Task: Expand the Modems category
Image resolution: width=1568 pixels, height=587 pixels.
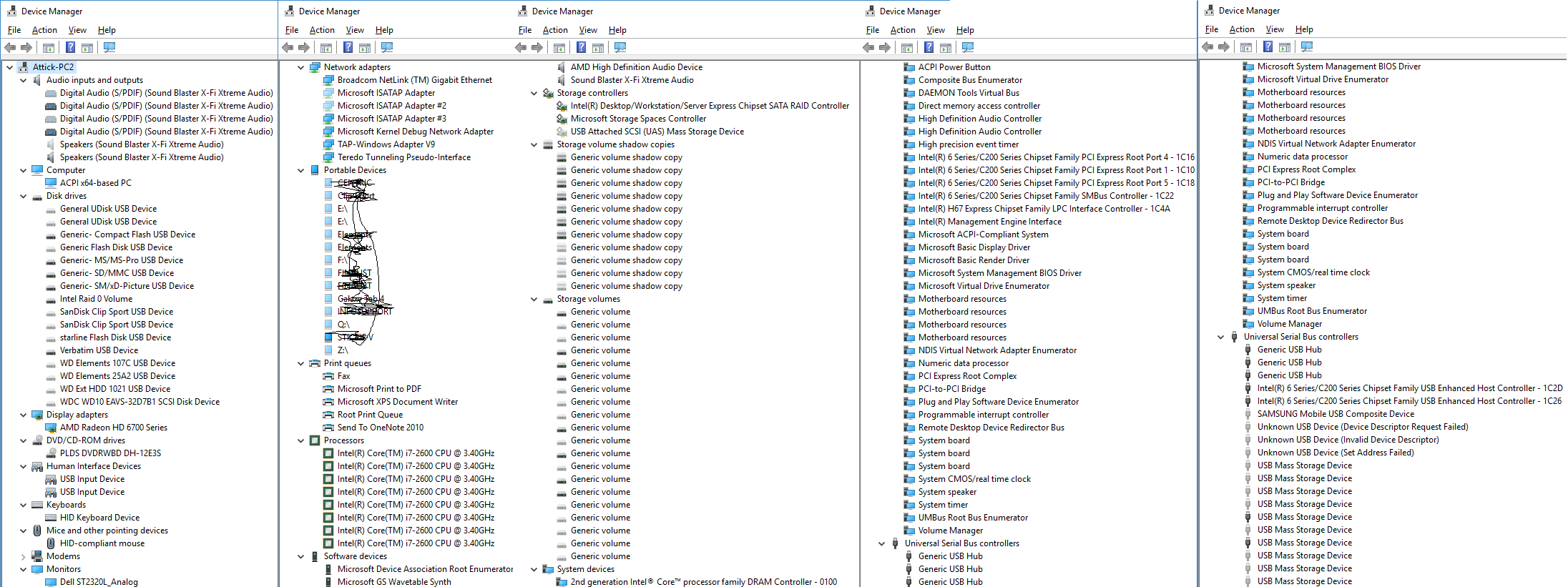Action: click(x=24, y=556)
